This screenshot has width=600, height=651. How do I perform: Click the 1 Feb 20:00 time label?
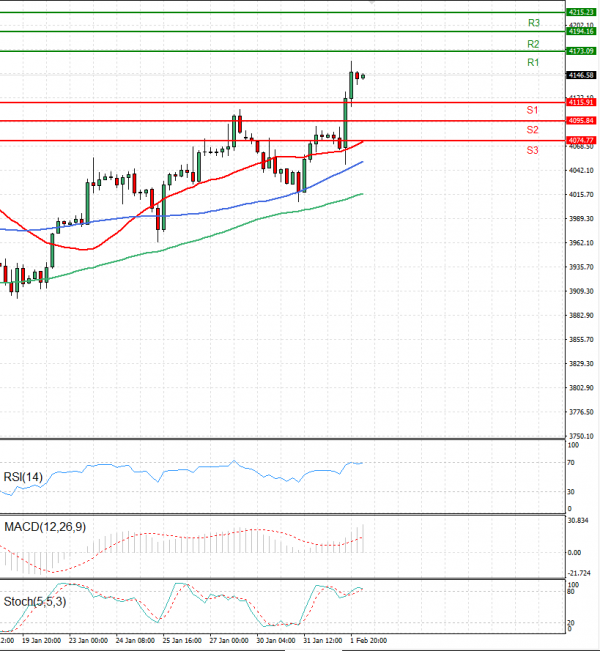(x=368, y=641)
